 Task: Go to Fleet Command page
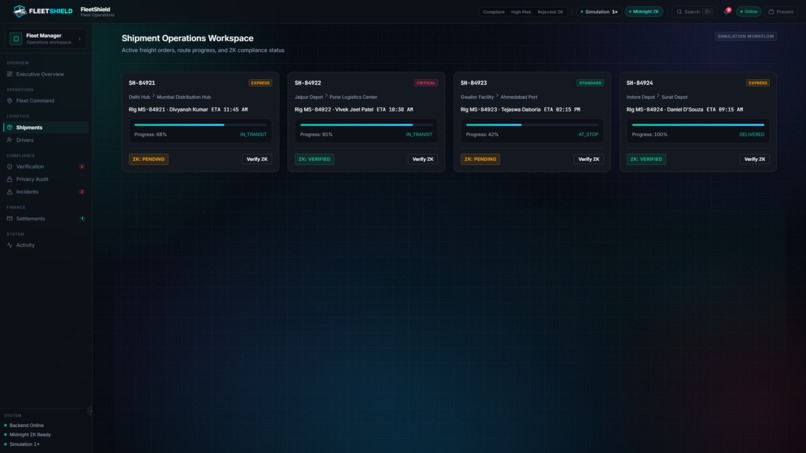tap(46, 101)
